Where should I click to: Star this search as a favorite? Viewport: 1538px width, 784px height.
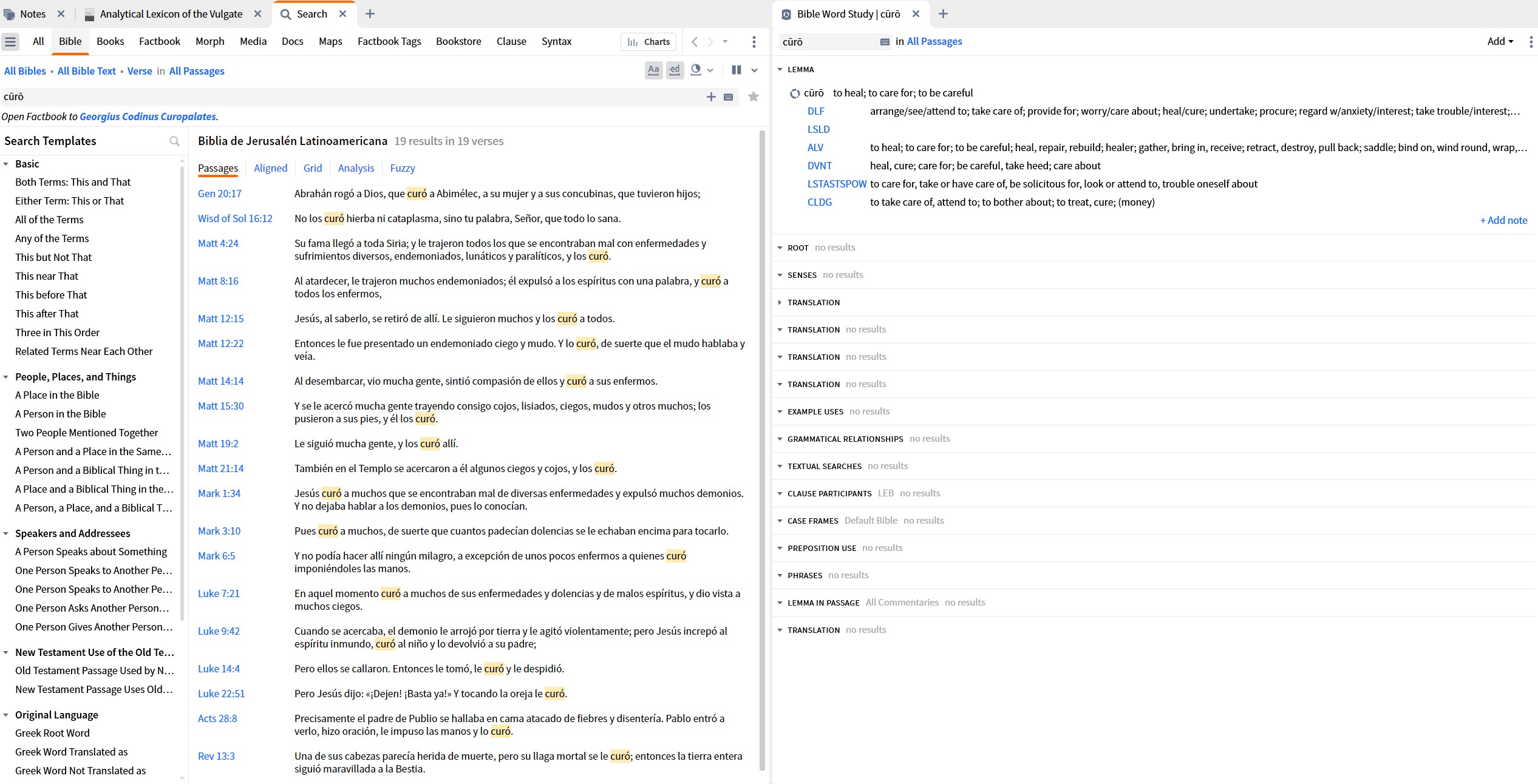(754, 96)
